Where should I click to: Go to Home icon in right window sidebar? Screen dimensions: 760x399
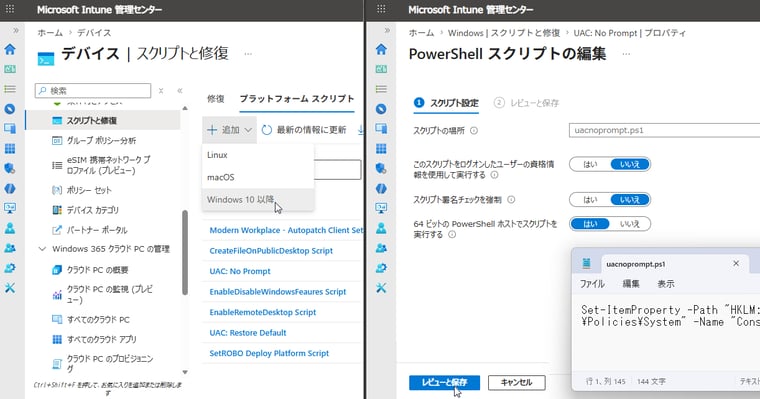[381, 49]
